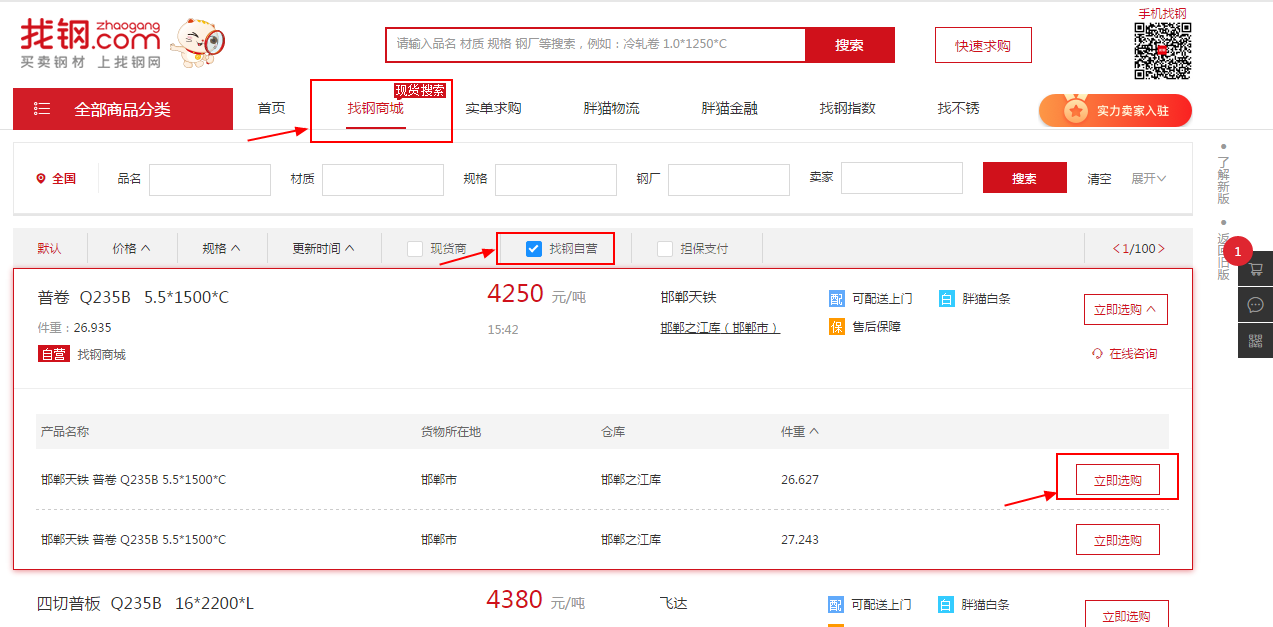Click the 全国 location pin icon
1273x627 pixels.
click(41, 179)
